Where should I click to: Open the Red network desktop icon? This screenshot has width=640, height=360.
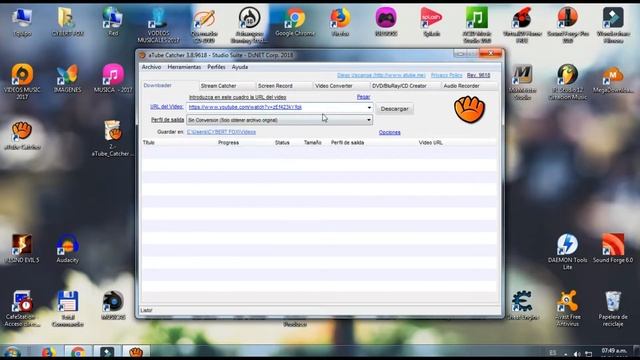[x=113, y=22]
